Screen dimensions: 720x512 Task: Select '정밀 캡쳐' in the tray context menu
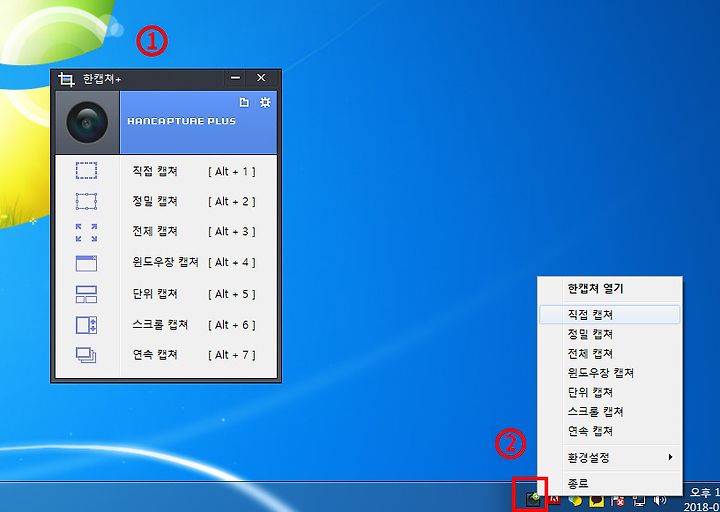(x=610, y=334)
